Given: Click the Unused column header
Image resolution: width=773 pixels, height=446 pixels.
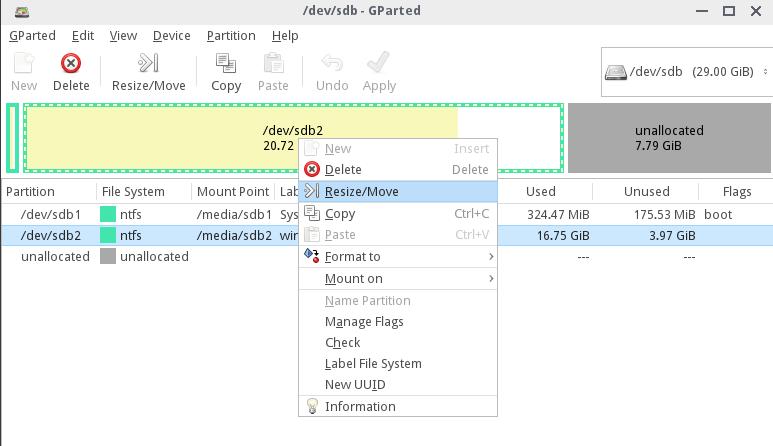Looking at the screenshot, I should tap(645, 191).
